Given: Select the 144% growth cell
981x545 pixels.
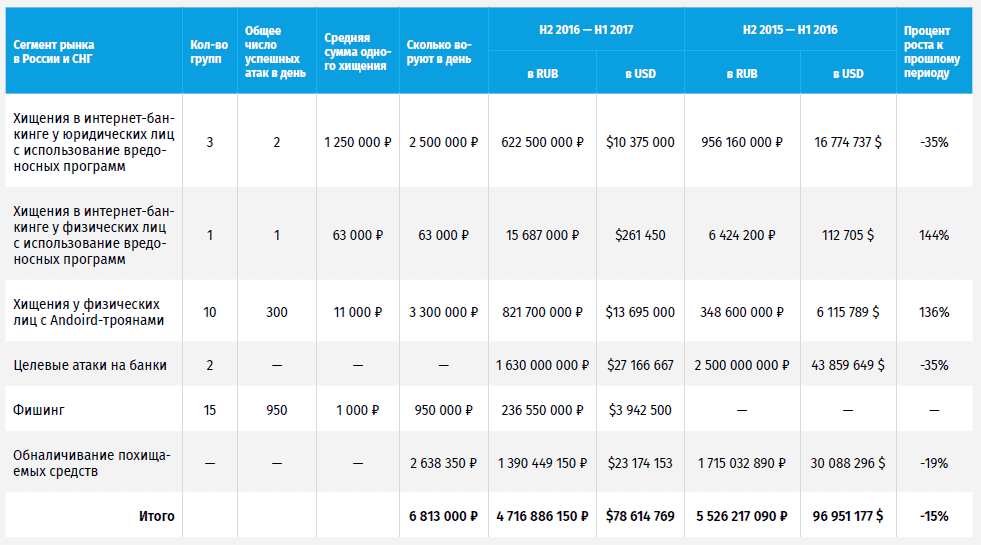Looking at the screenshot, I should [934, 235].
